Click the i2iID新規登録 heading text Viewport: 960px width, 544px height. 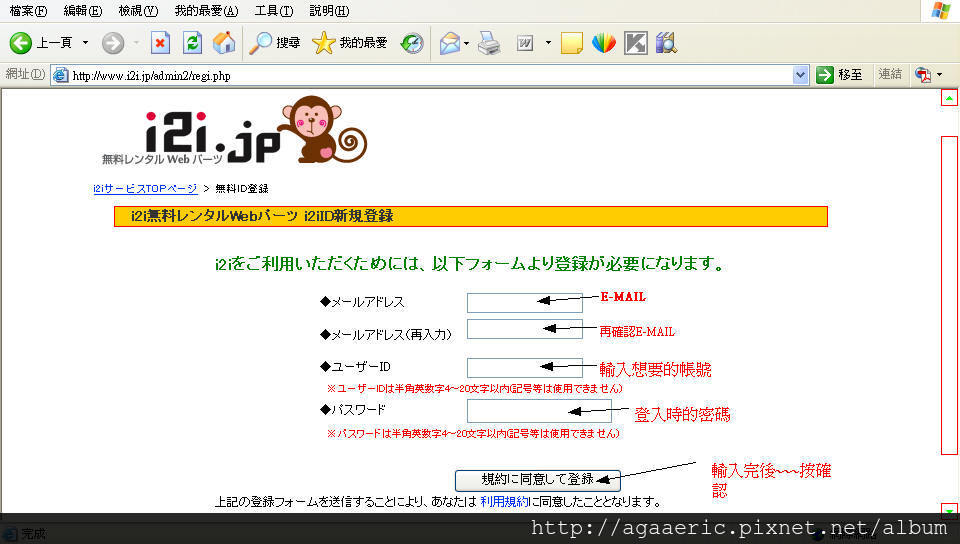coord(348,216)
